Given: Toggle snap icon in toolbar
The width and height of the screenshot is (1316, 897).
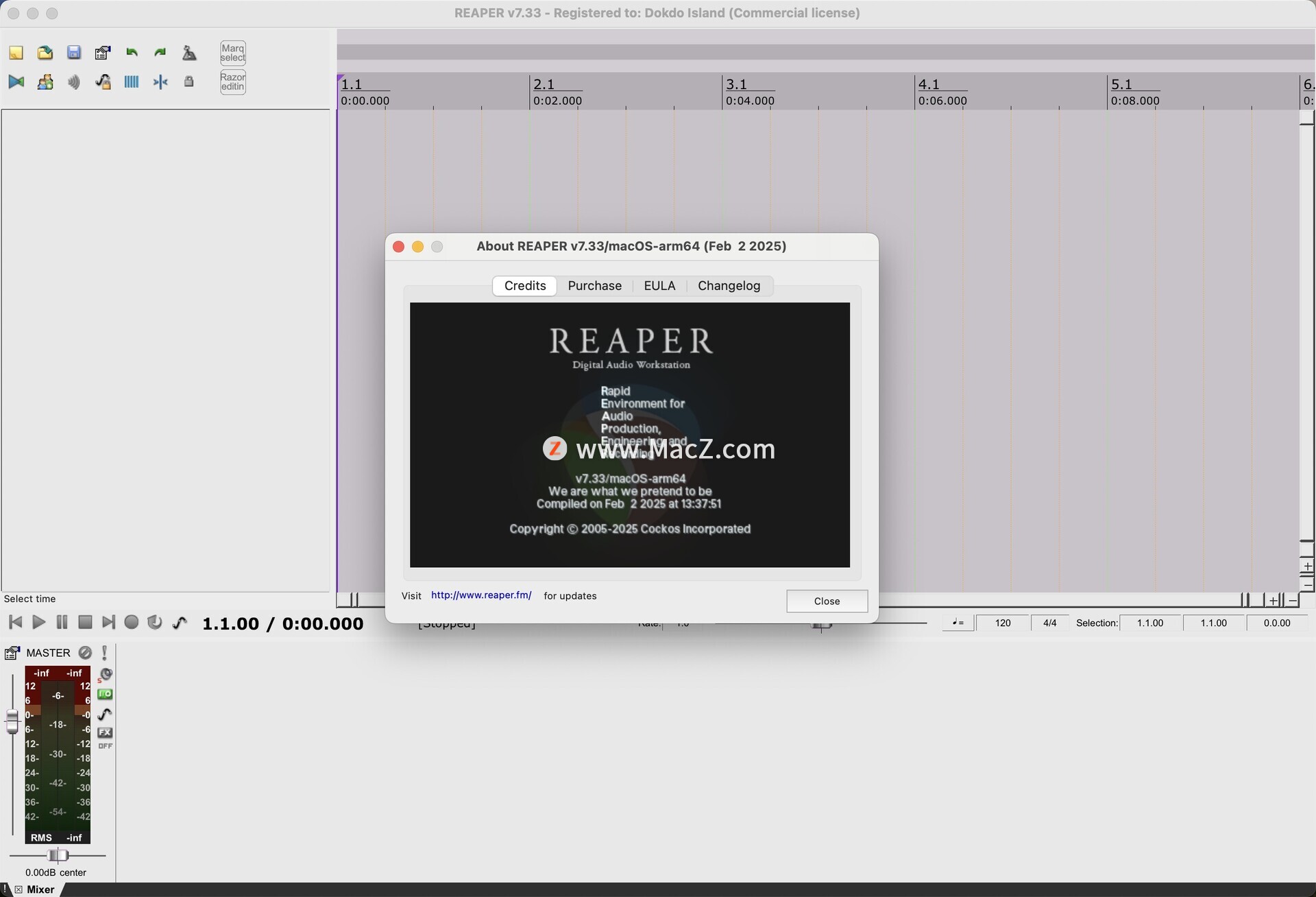Looking at the screenshot, I should click(160, 82).
